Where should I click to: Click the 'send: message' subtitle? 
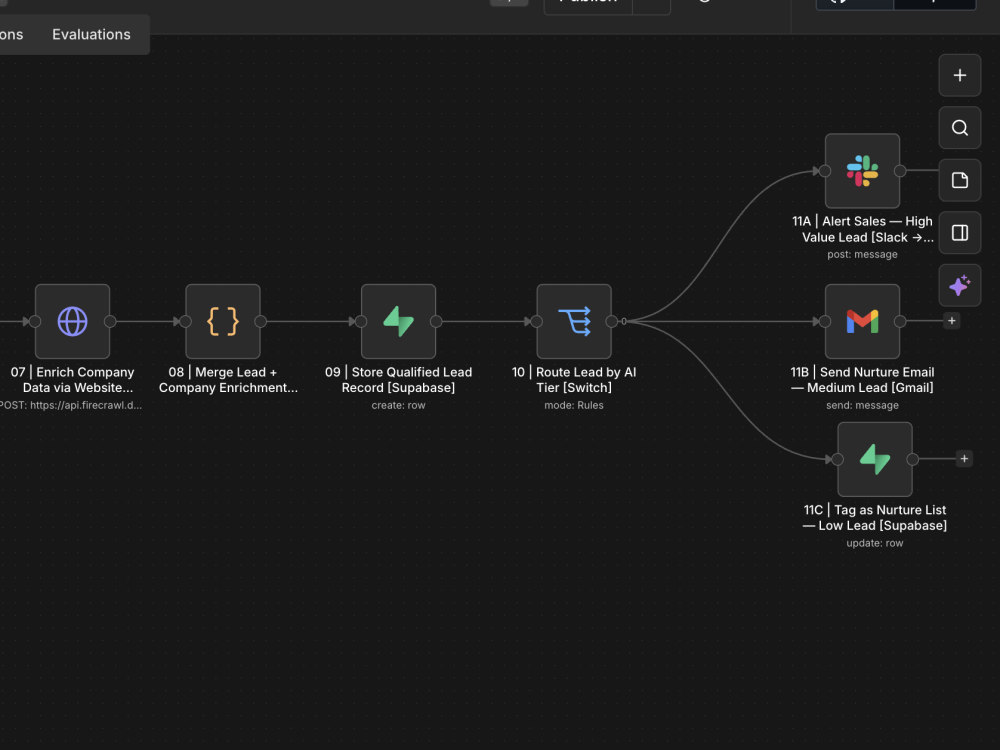[862, 405]
